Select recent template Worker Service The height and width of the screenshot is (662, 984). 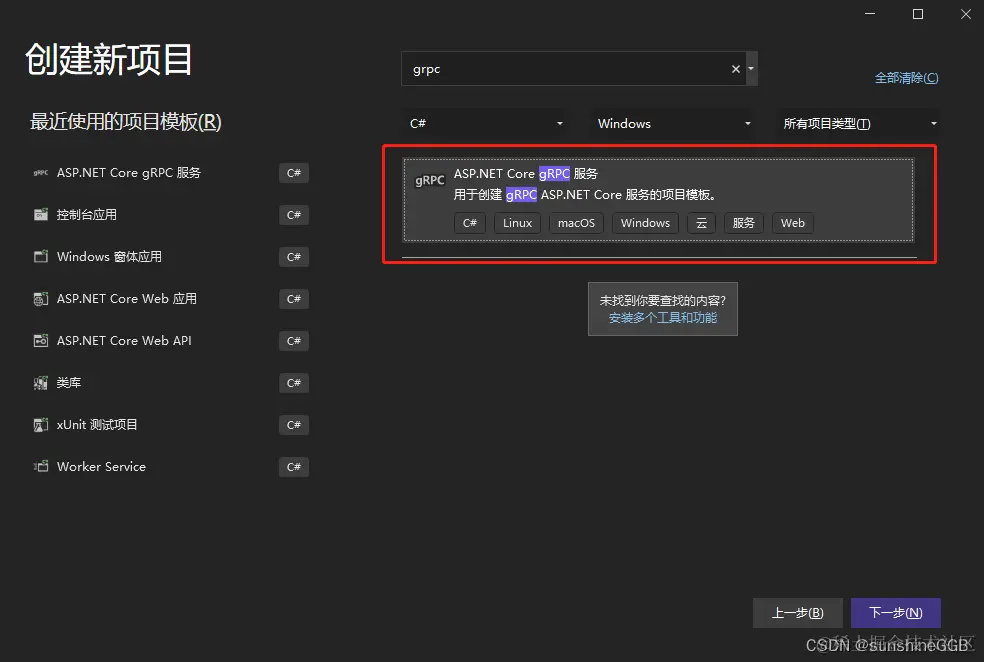coord(171,466)
